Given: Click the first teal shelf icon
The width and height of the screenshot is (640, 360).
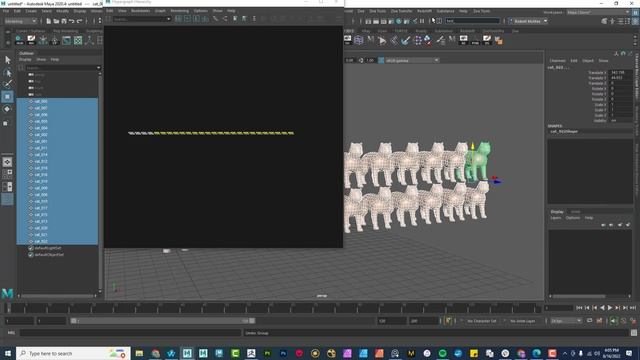Looking at the screenshot, I should tap(19, 40).
